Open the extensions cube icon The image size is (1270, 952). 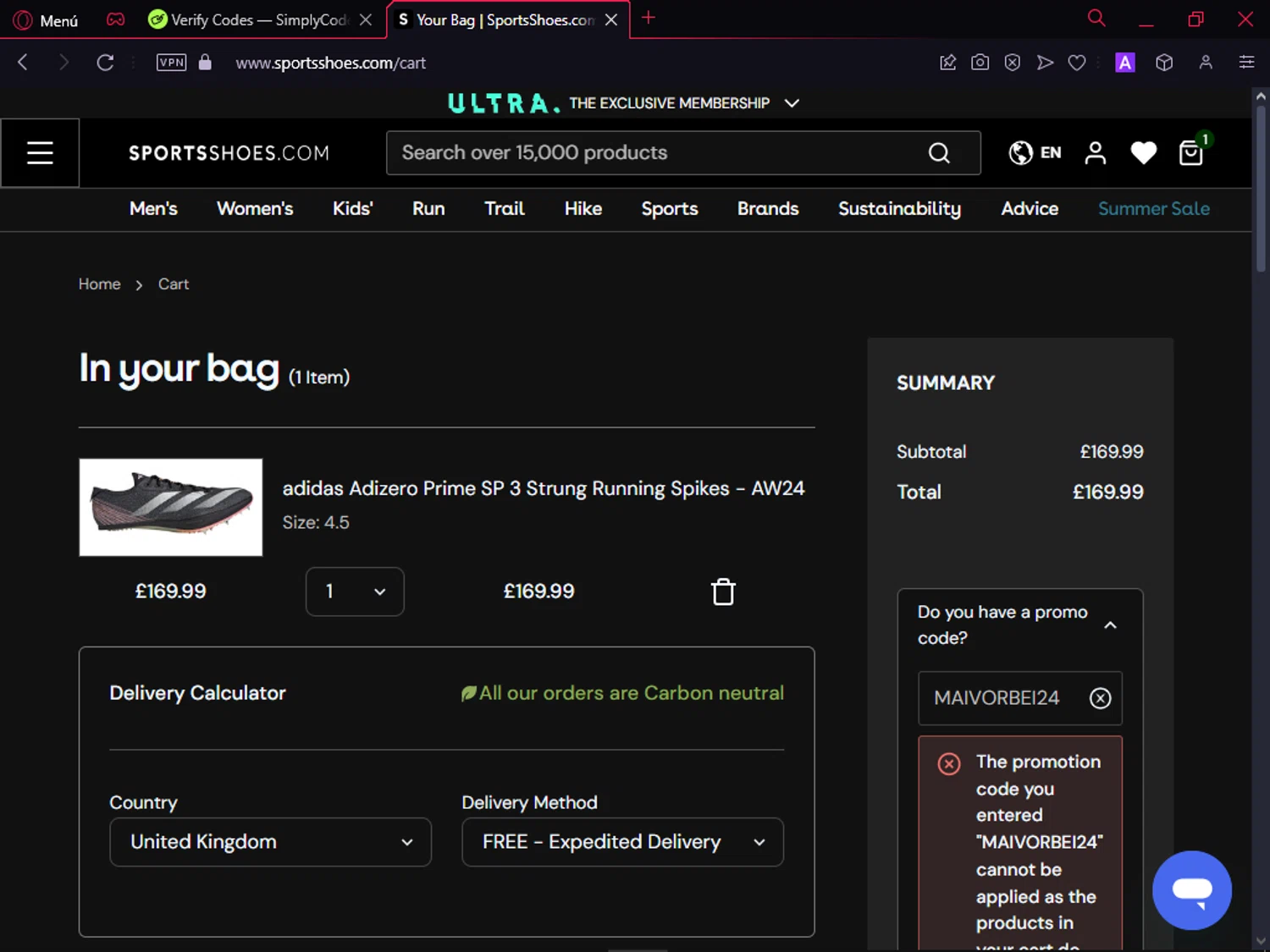coord(1164,63)
